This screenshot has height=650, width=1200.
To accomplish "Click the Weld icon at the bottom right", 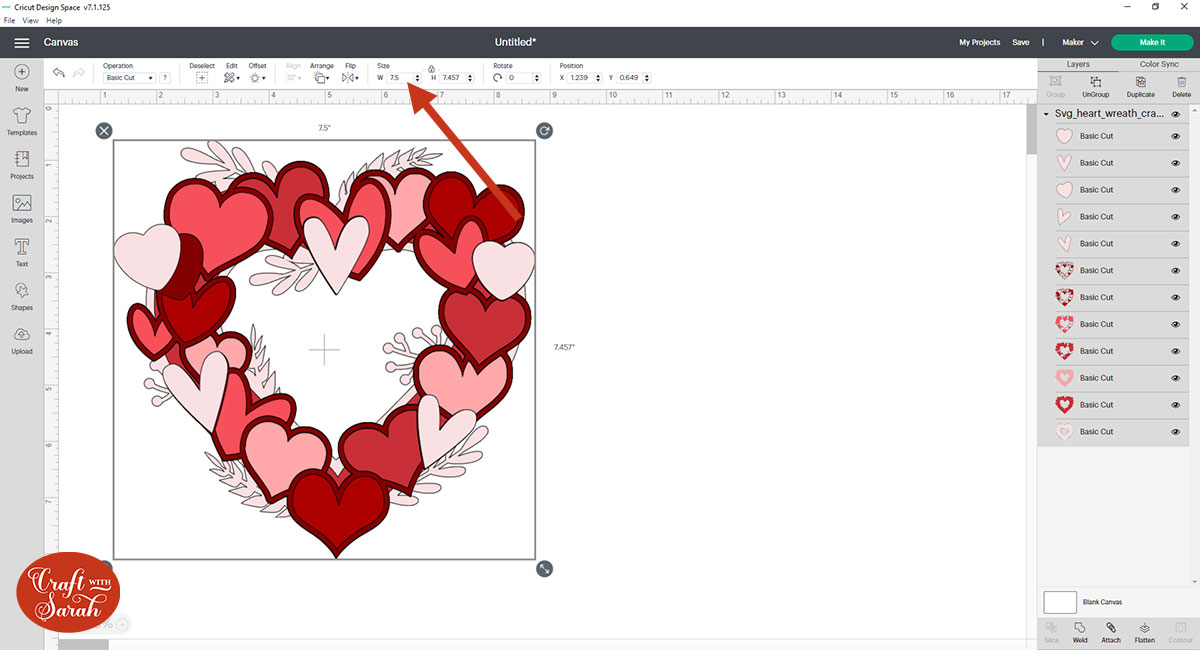I will point(1080,630).
